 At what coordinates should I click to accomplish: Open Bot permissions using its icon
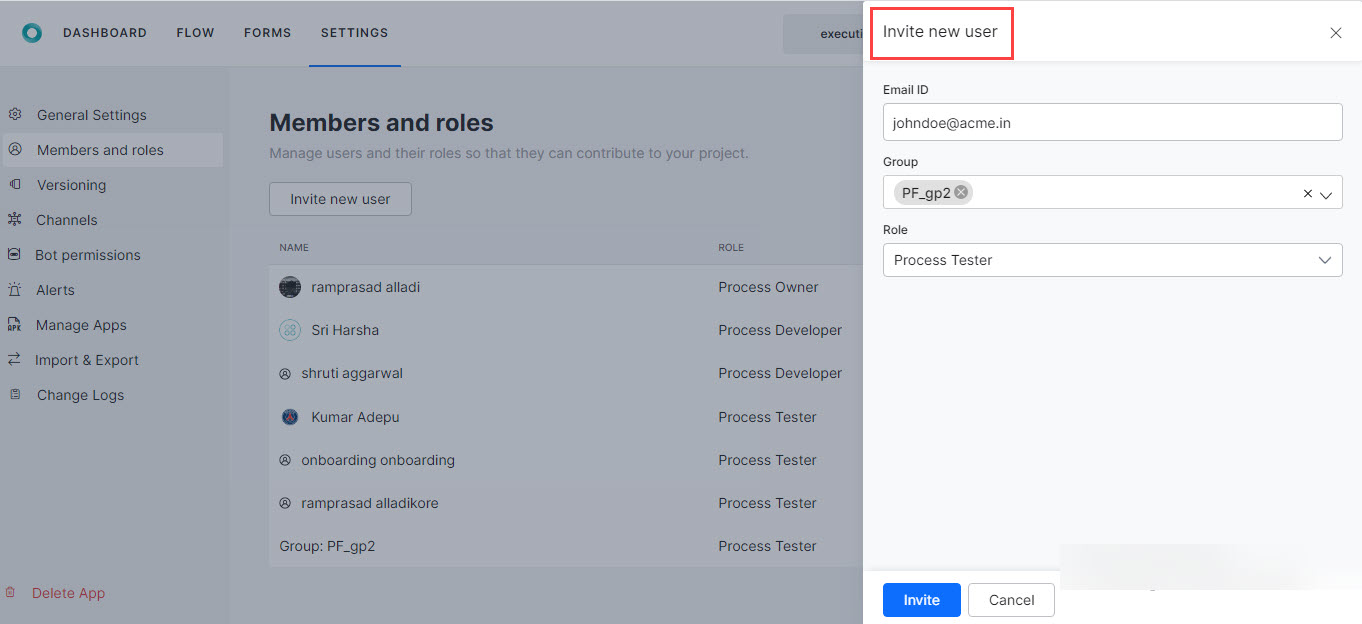pyautogui.click(x=15, y=255)
